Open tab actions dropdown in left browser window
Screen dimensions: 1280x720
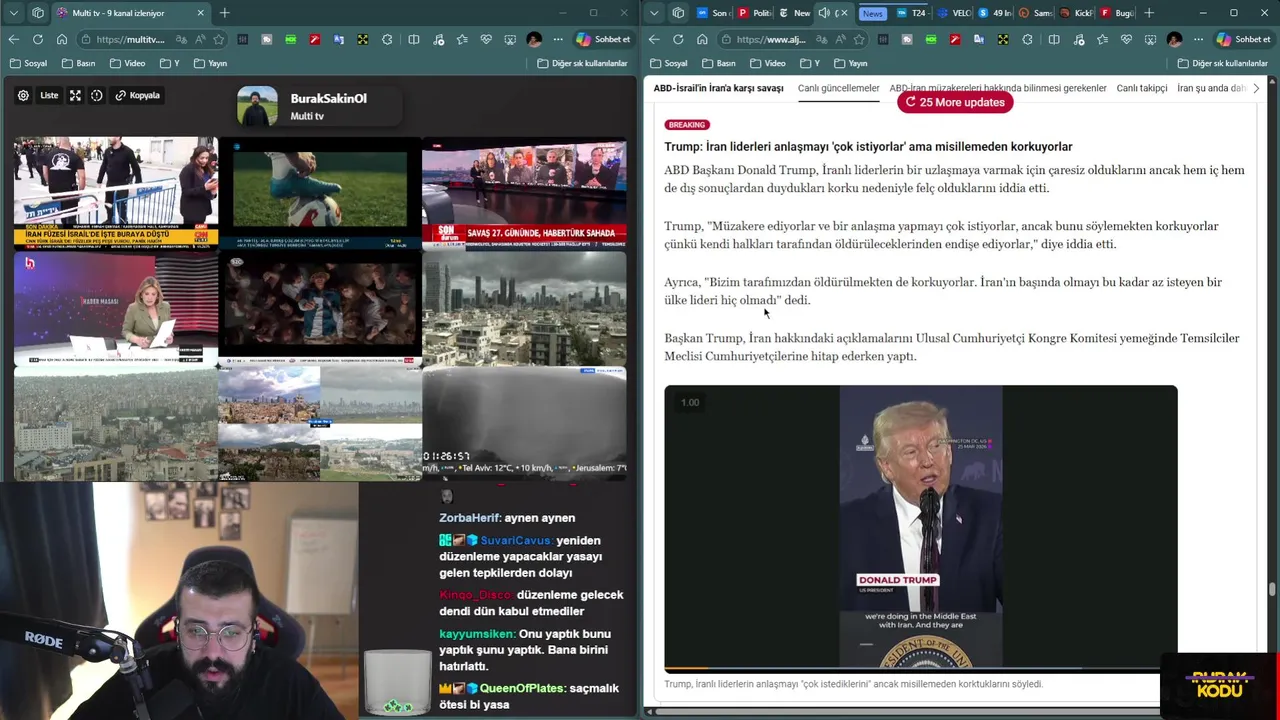[x=14, y=13]
